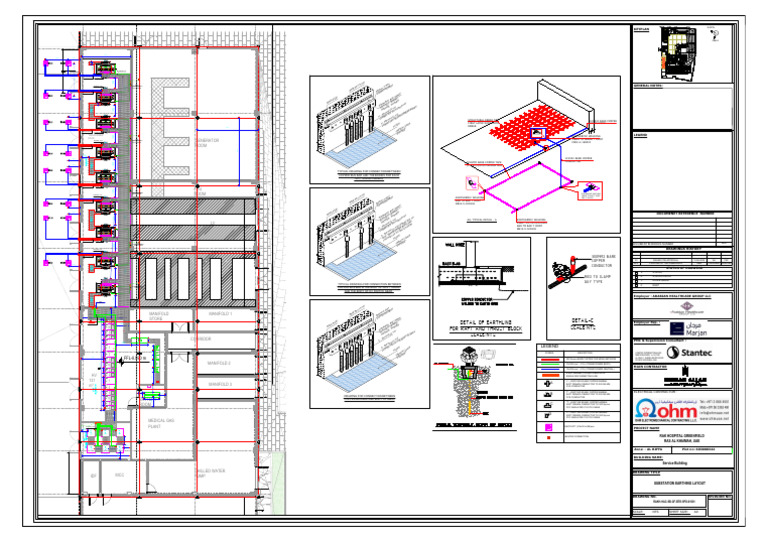Viewport: 768px width, 542px height.
Task: Click the Marjan logo
Action: (688, 329)
